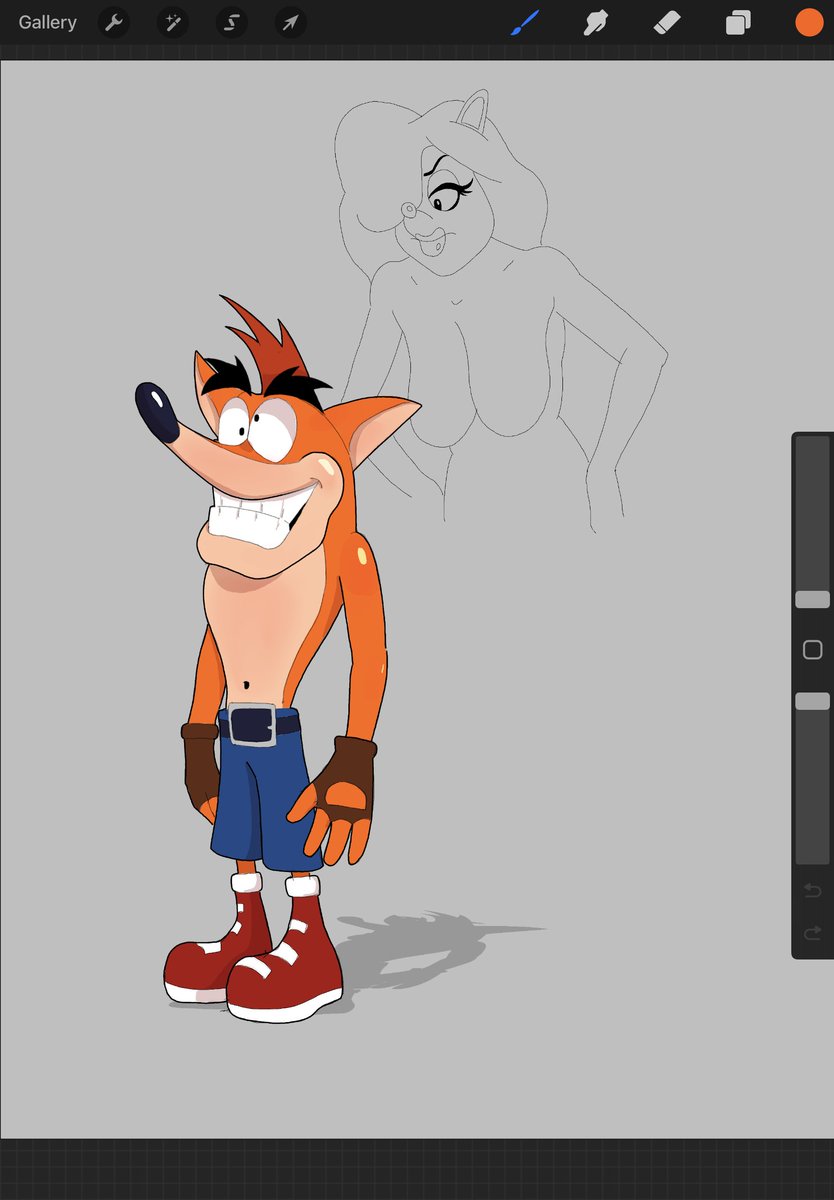Open the Gallery

point(47,22)
